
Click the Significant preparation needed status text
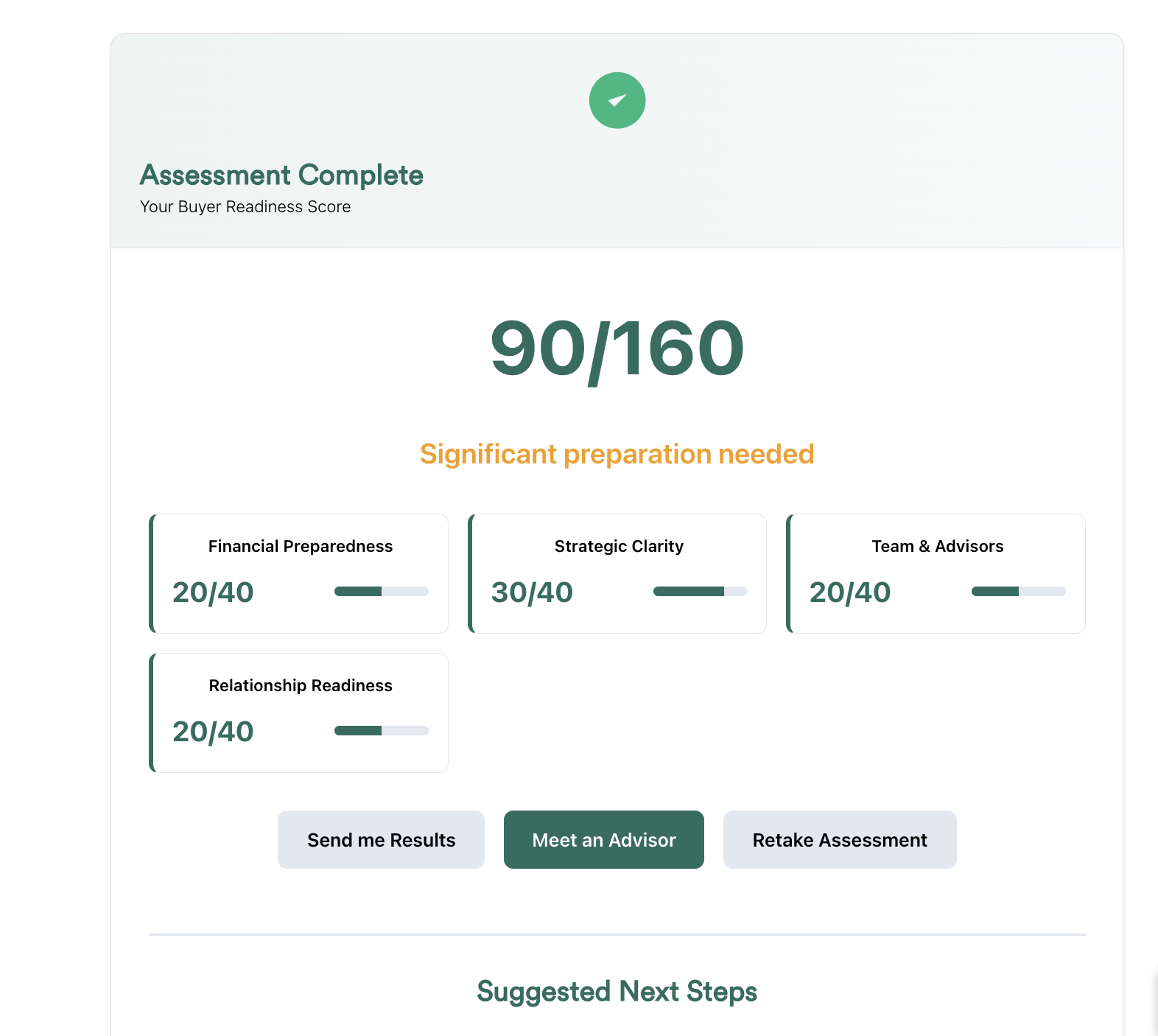617,454
